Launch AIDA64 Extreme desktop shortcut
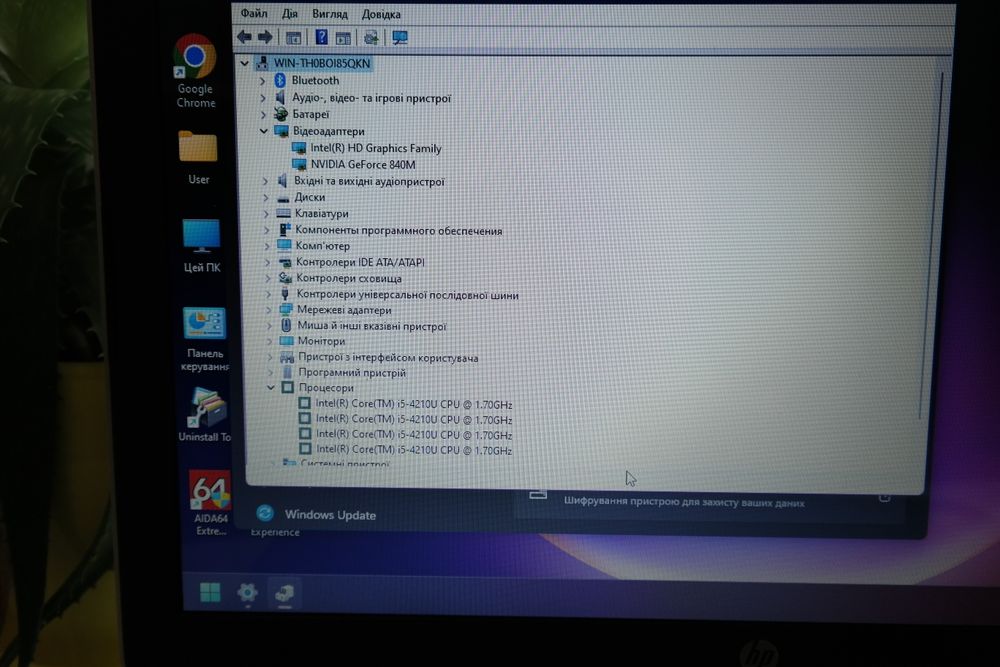Image resolution: width=1000 pixels, height=667 pixels. click(210, 502)
